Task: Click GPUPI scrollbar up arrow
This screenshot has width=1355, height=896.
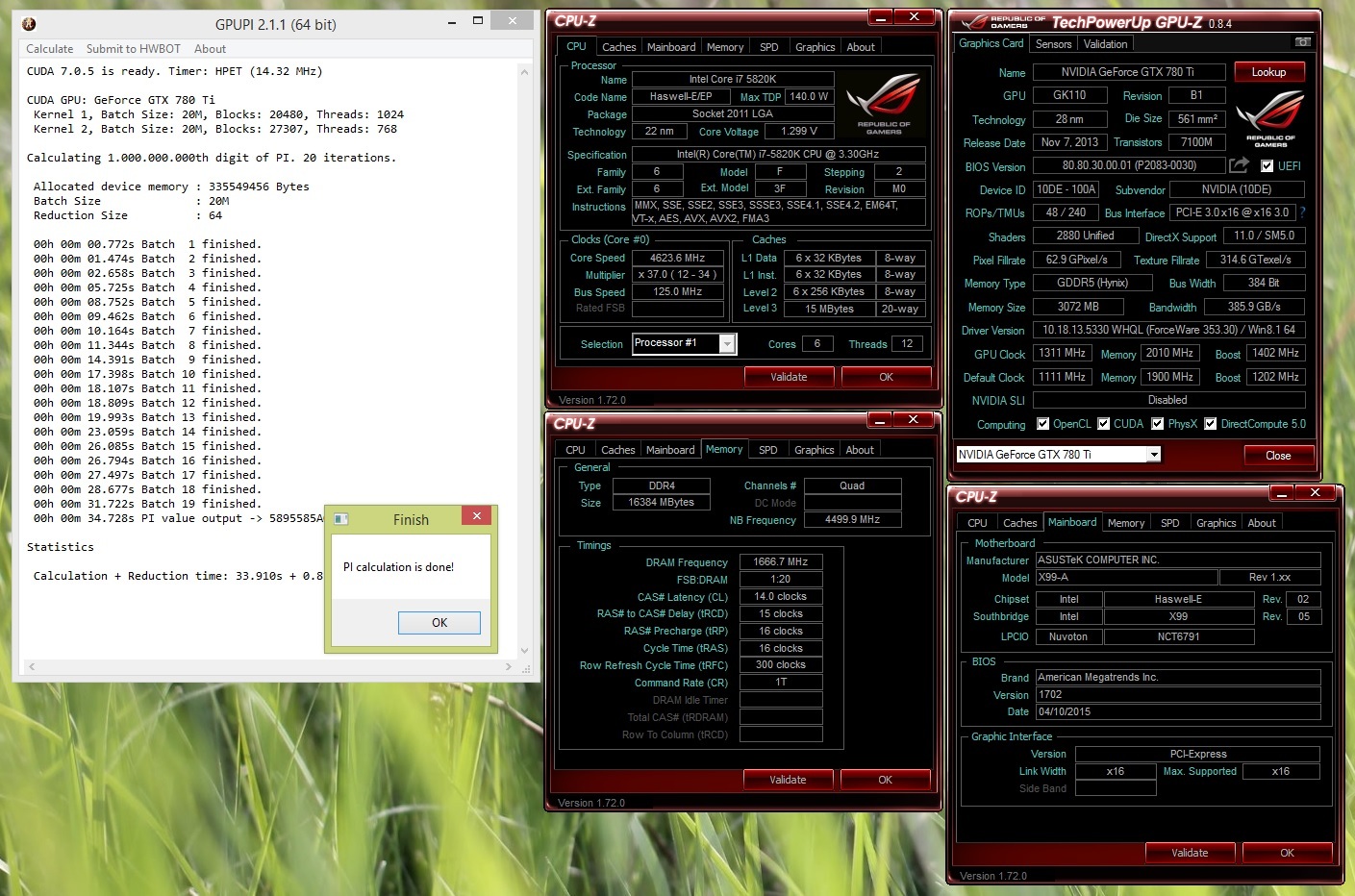Action: [x=524, y=71]
